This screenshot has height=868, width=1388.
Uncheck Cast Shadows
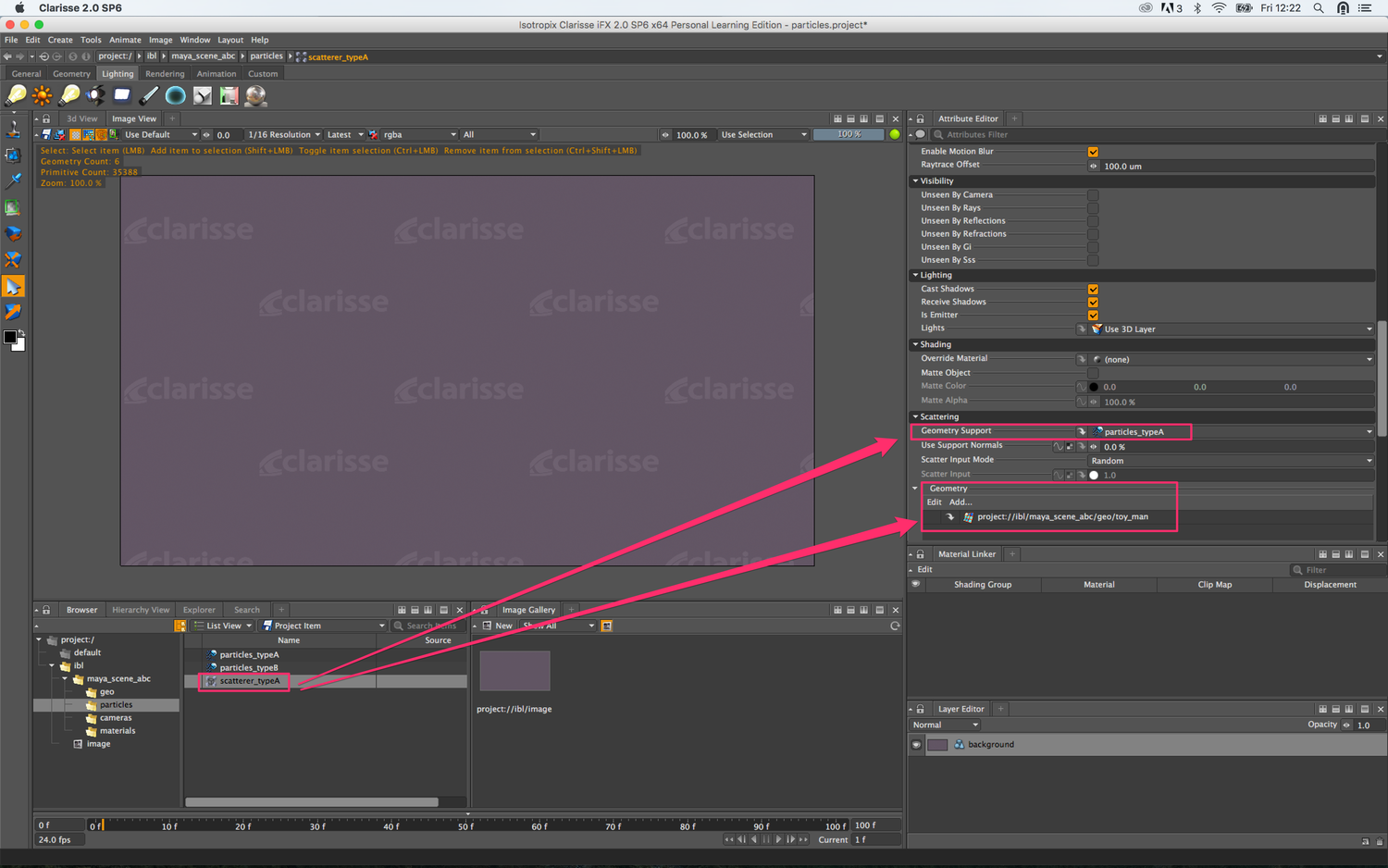(x=1093, y=290)
